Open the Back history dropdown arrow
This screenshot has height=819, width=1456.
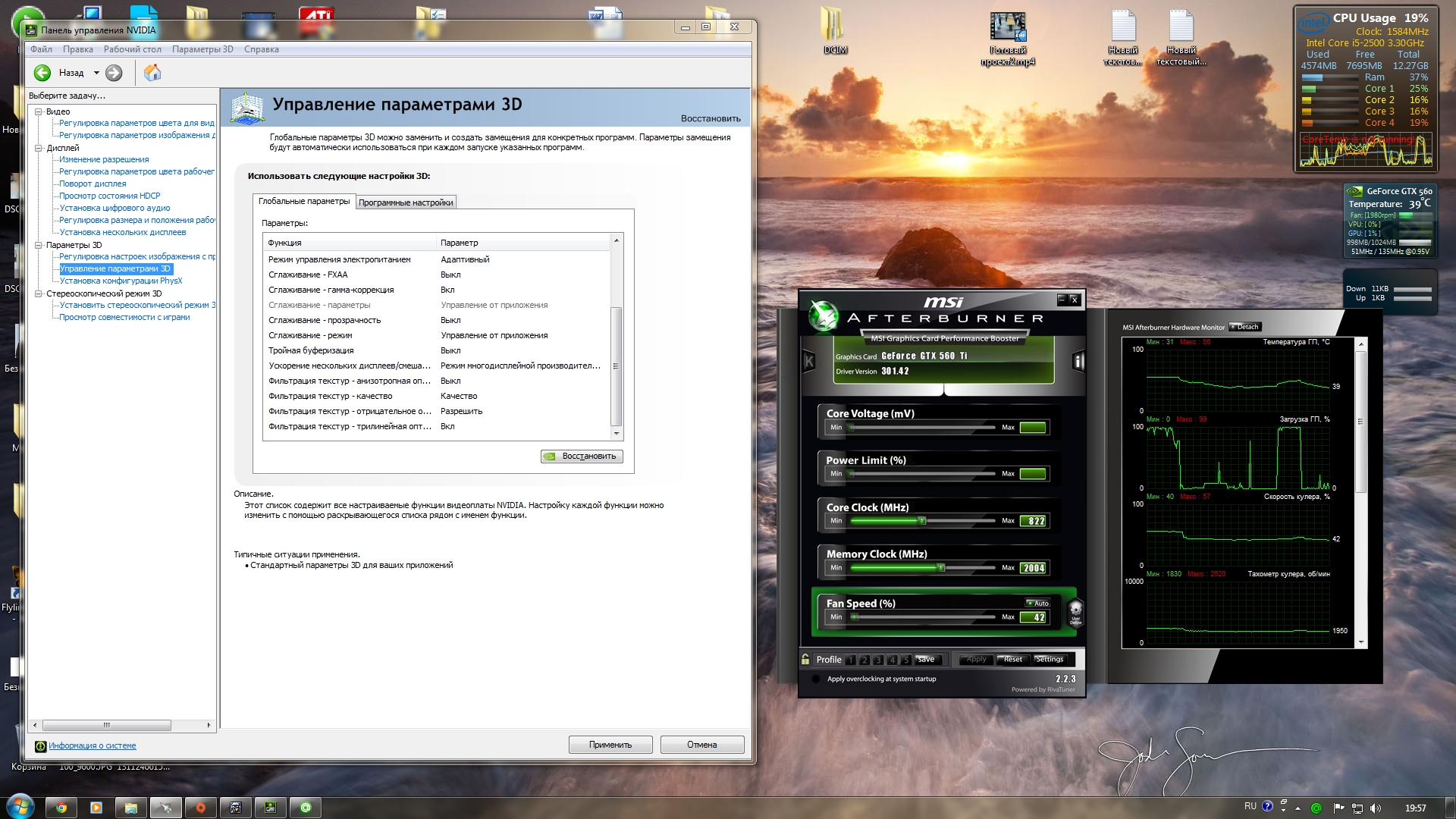(96, 73)
